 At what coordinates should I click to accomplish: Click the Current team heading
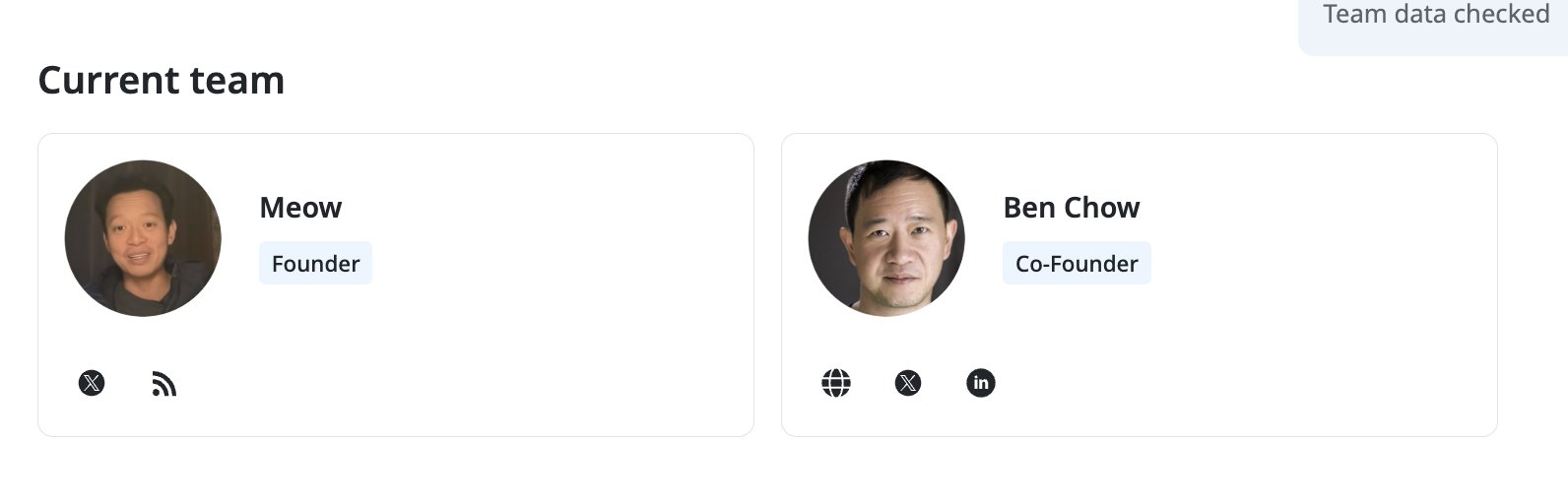pyautogui.click(x=162, y=81)
